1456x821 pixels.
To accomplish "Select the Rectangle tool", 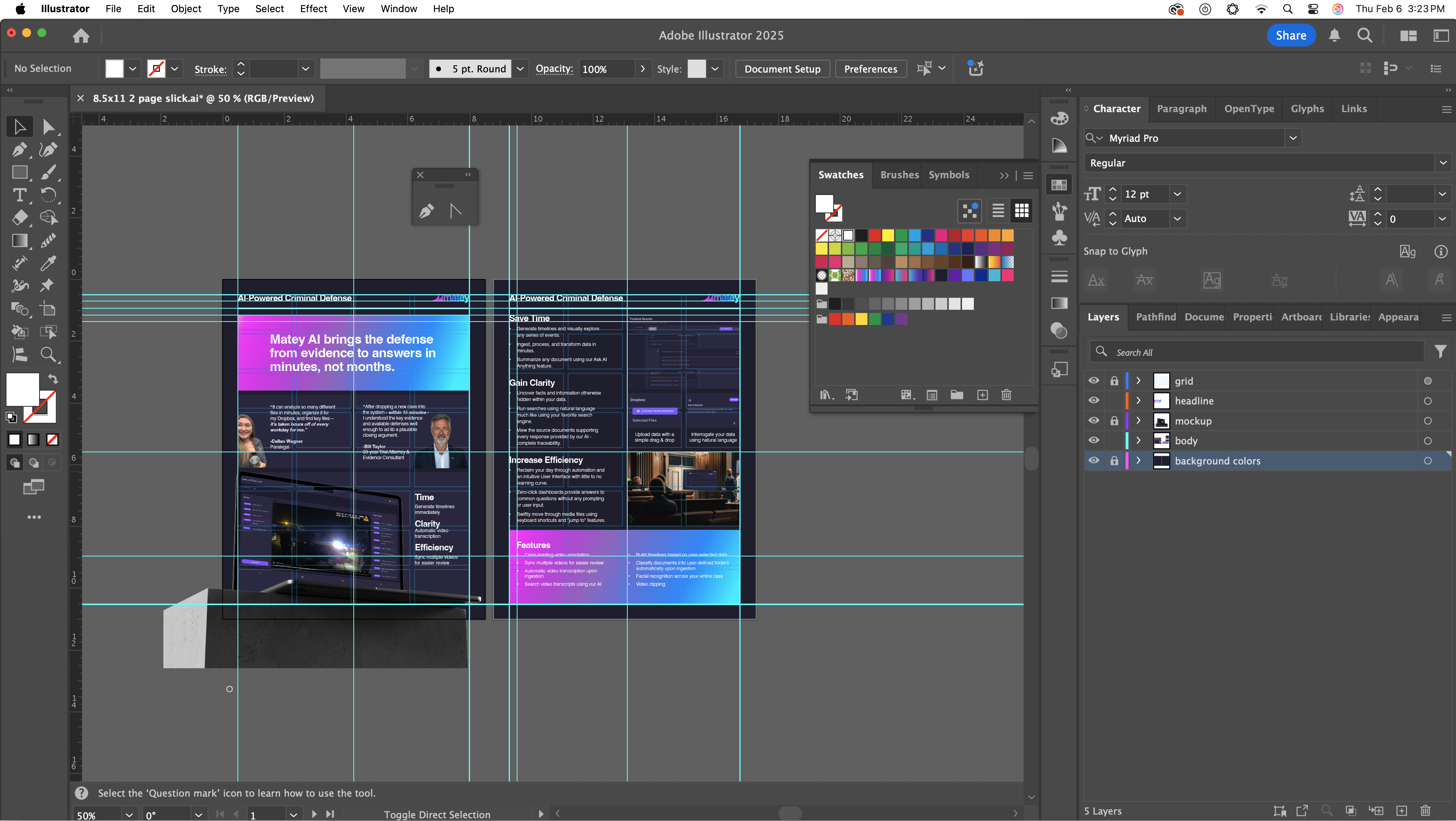I will [x=20, y=172].
